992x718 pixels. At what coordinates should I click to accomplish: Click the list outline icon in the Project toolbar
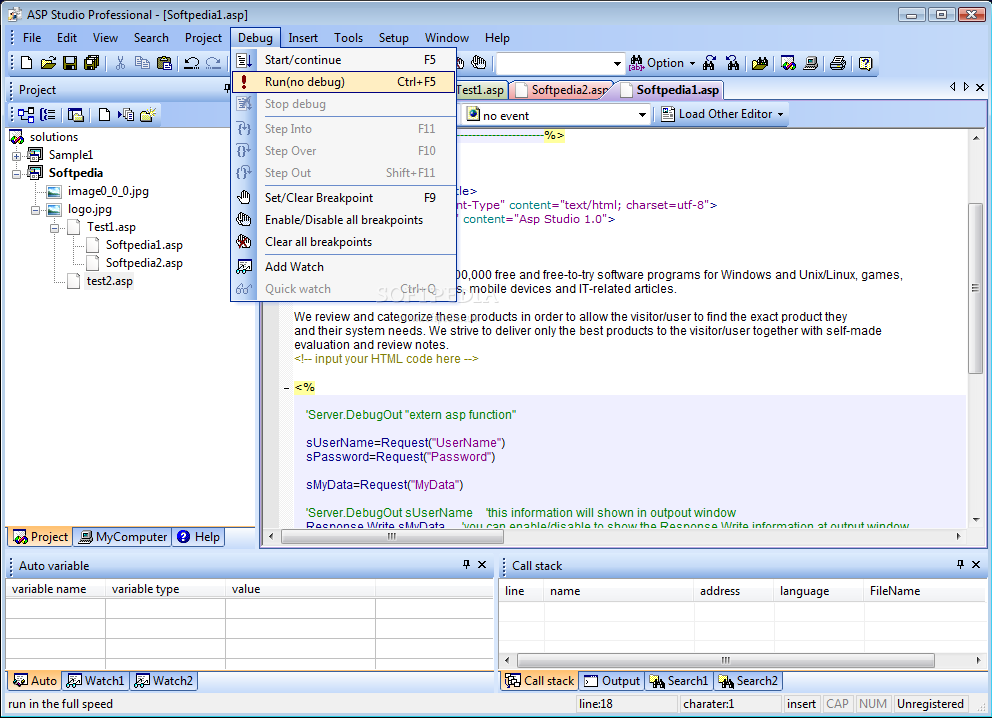[48, 115]
